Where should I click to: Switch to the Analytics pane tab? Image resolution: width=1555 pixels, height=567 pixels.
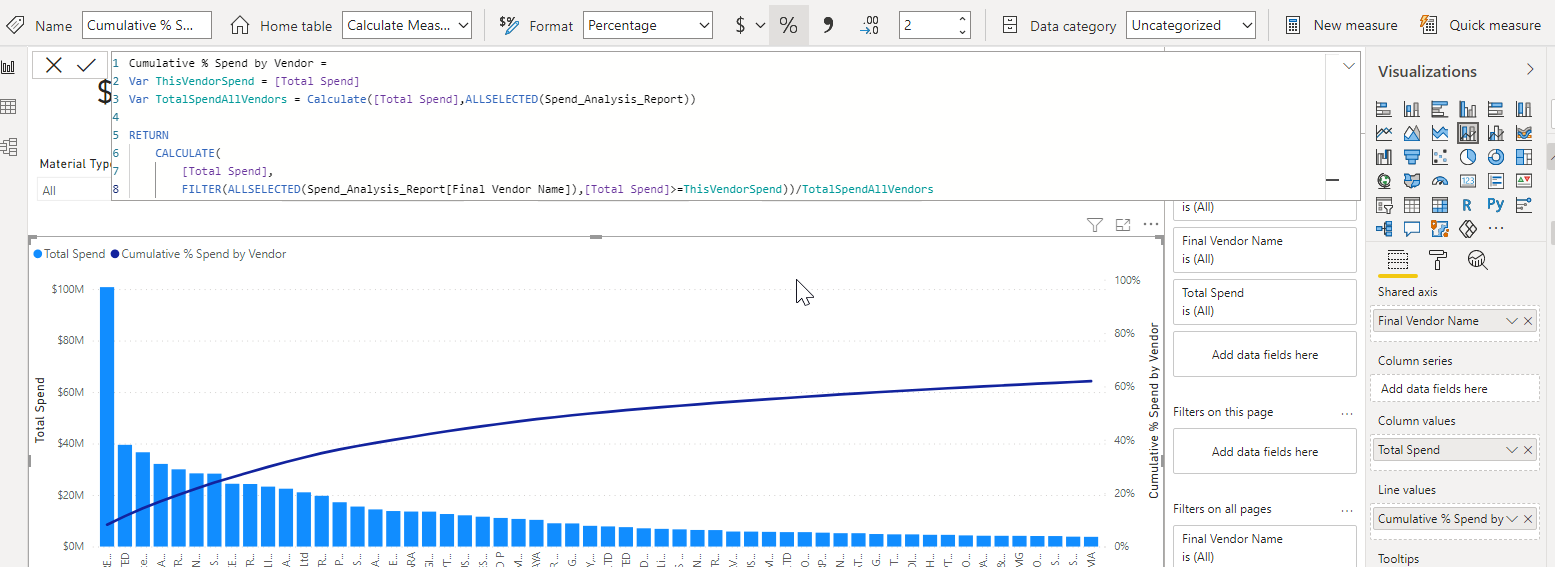coord(1477,260)
